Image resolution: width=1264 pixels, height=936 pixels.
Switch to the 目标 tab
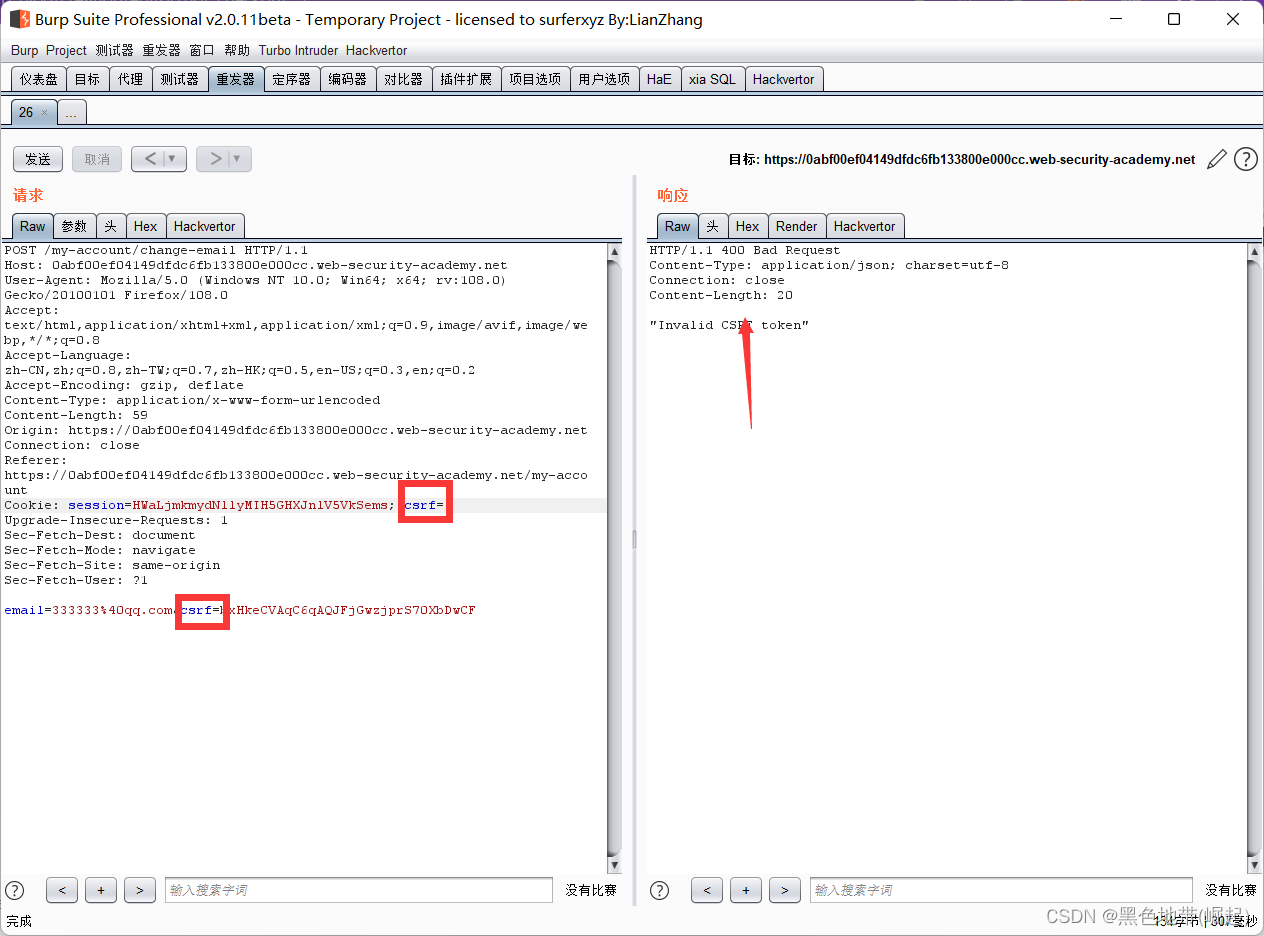87,79
